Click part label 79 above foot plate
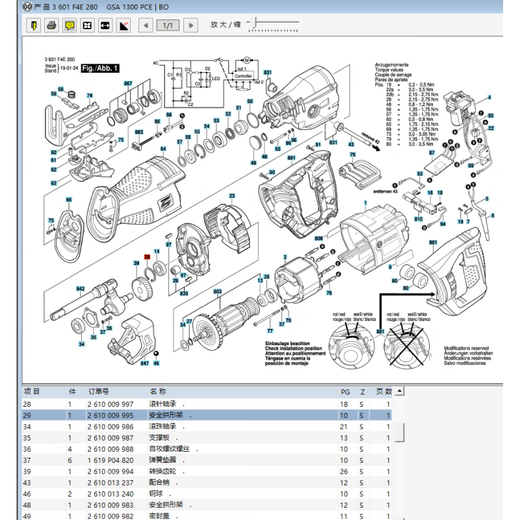This screenshot has height=520, width=520. pos(353,155)
